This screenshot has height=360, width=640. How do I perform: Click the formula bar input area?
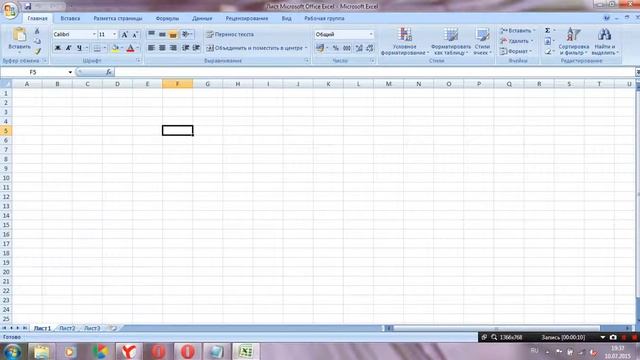tap(374, 72)
